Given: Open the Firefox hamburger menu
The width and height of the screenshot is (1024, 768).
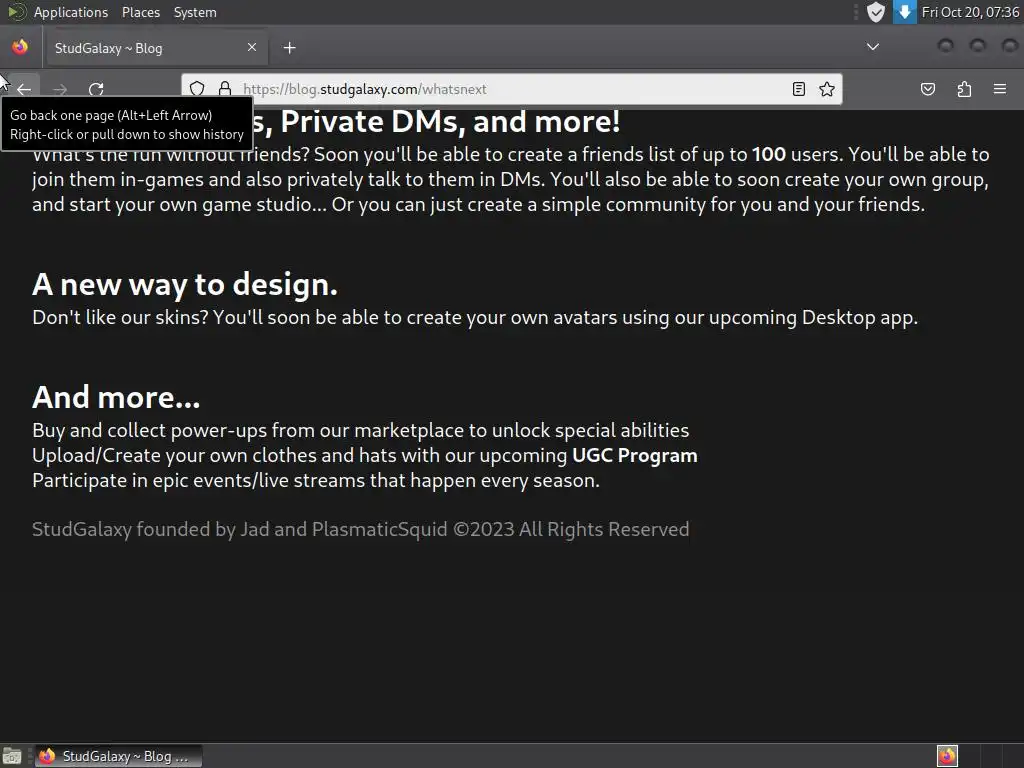Looking at the screenshot, I should click(x=1000, y=89).
